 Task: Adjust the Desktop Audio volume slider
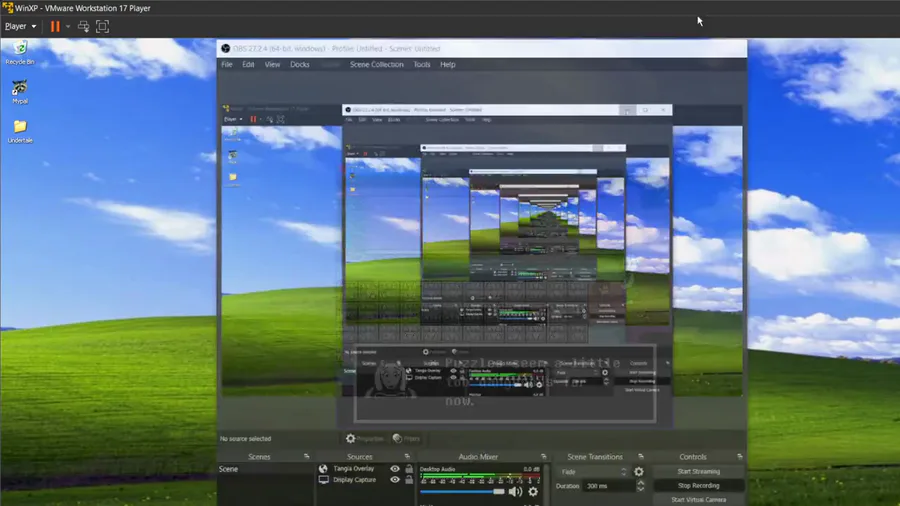click(x=462, y=492)
